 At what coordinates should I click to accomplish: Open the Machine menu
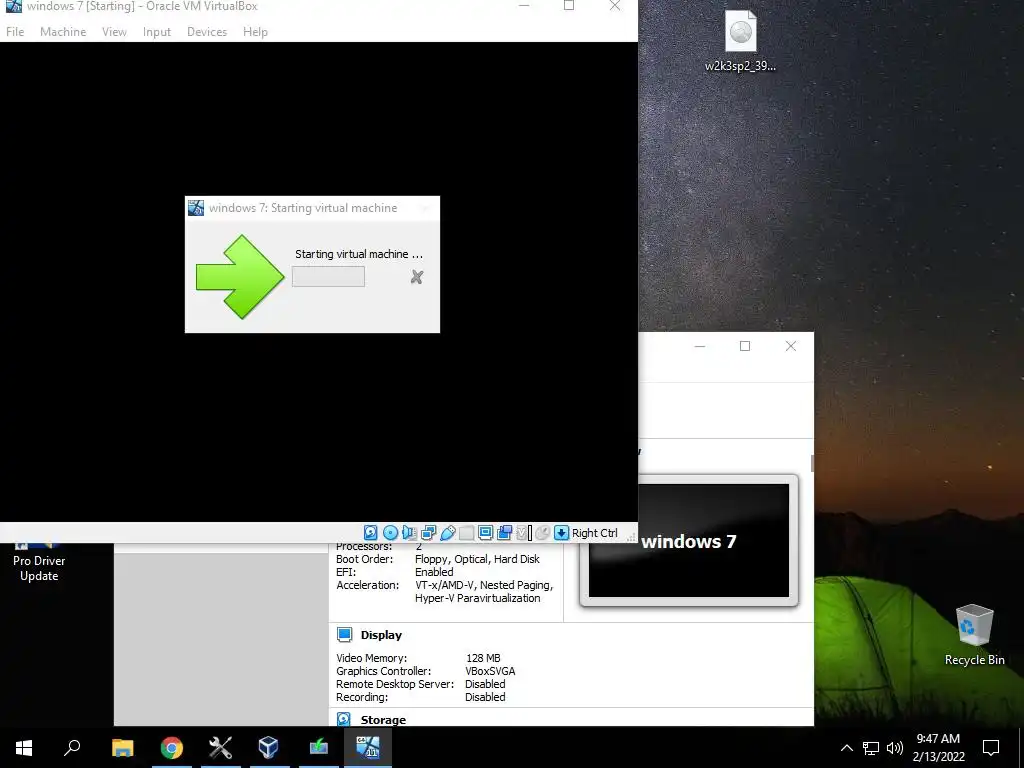click(63, 31)
